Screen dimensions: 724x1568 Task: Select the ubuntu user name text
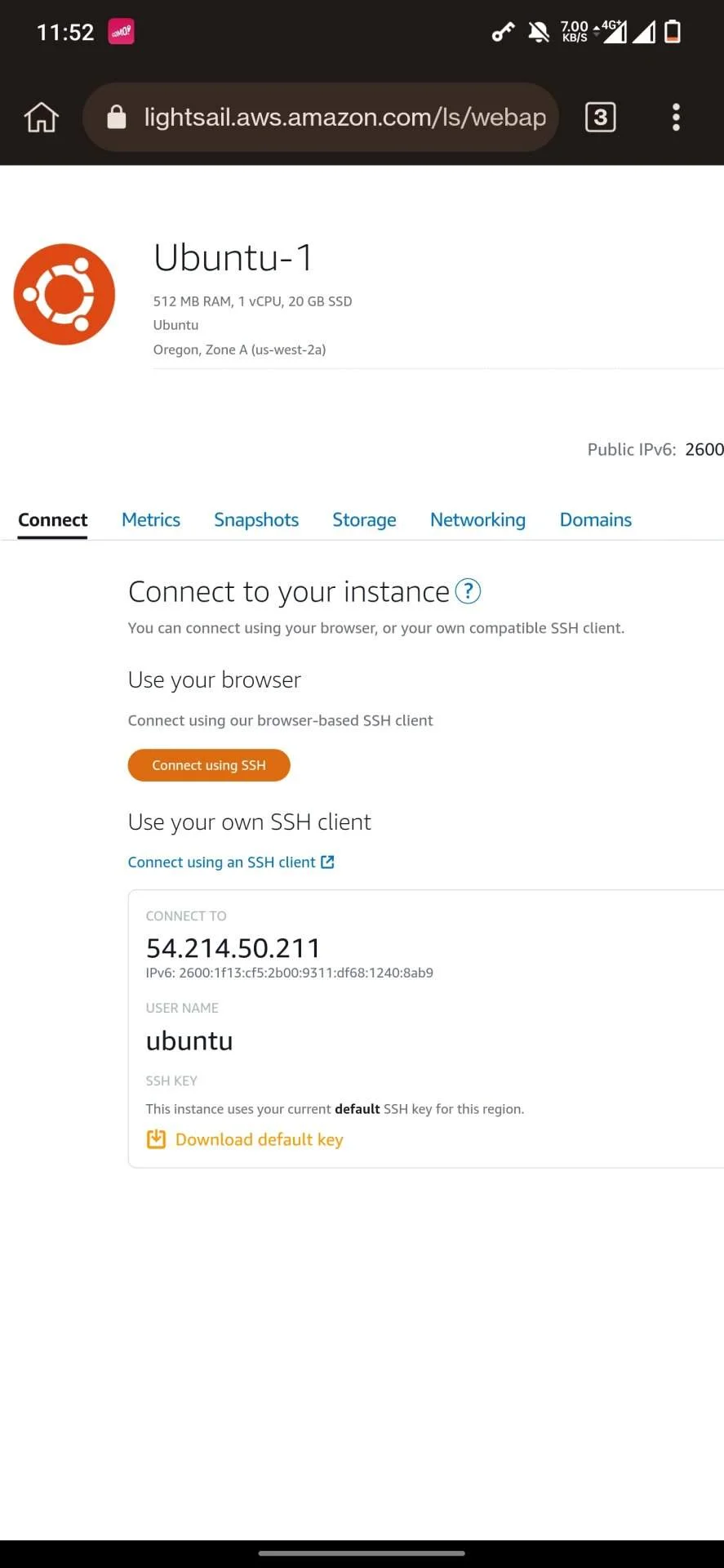point(189,1040)
